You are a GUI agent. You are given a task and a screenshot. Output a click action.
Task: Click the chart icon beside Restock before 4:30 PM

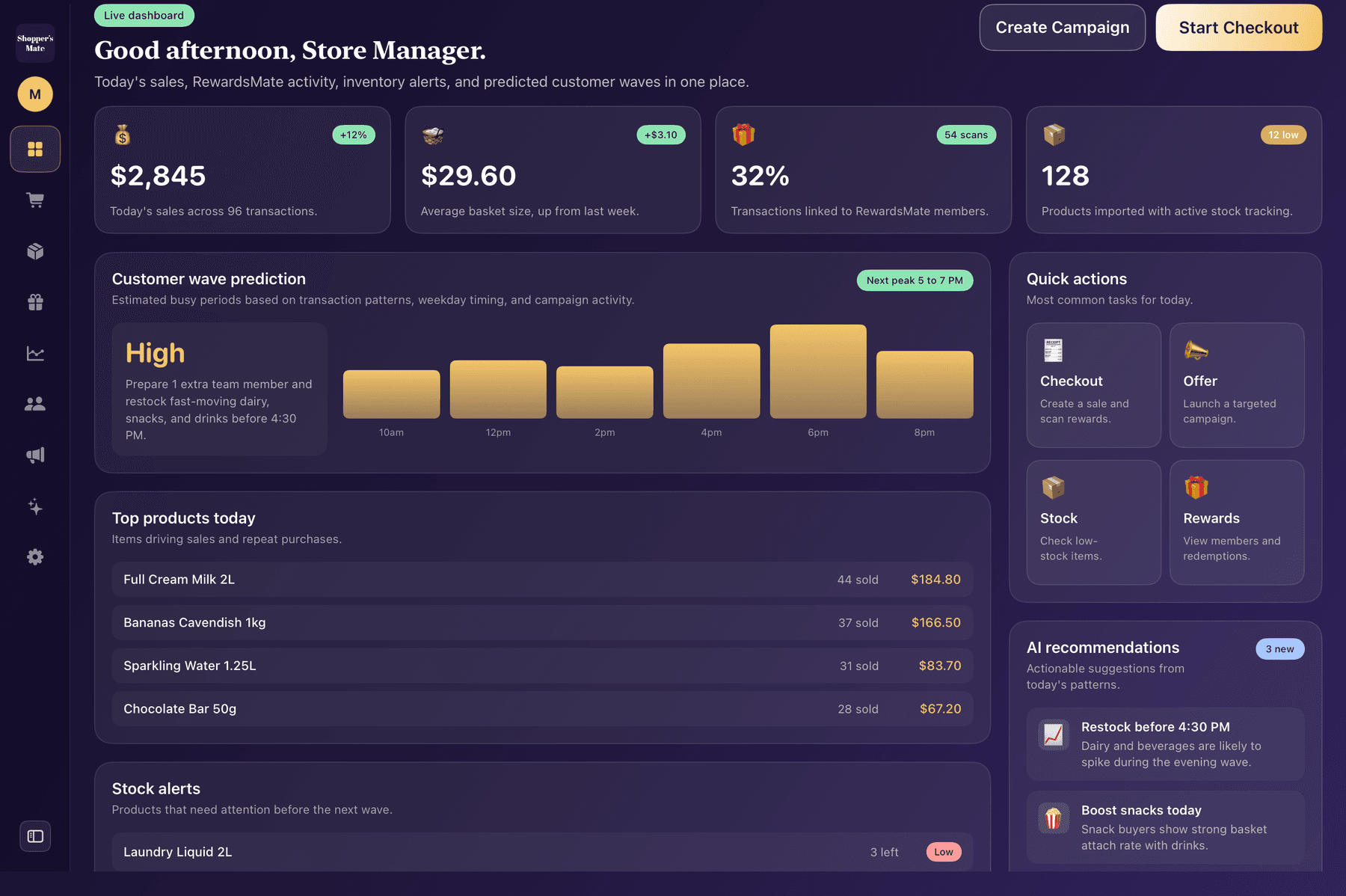click(1054, 735)
